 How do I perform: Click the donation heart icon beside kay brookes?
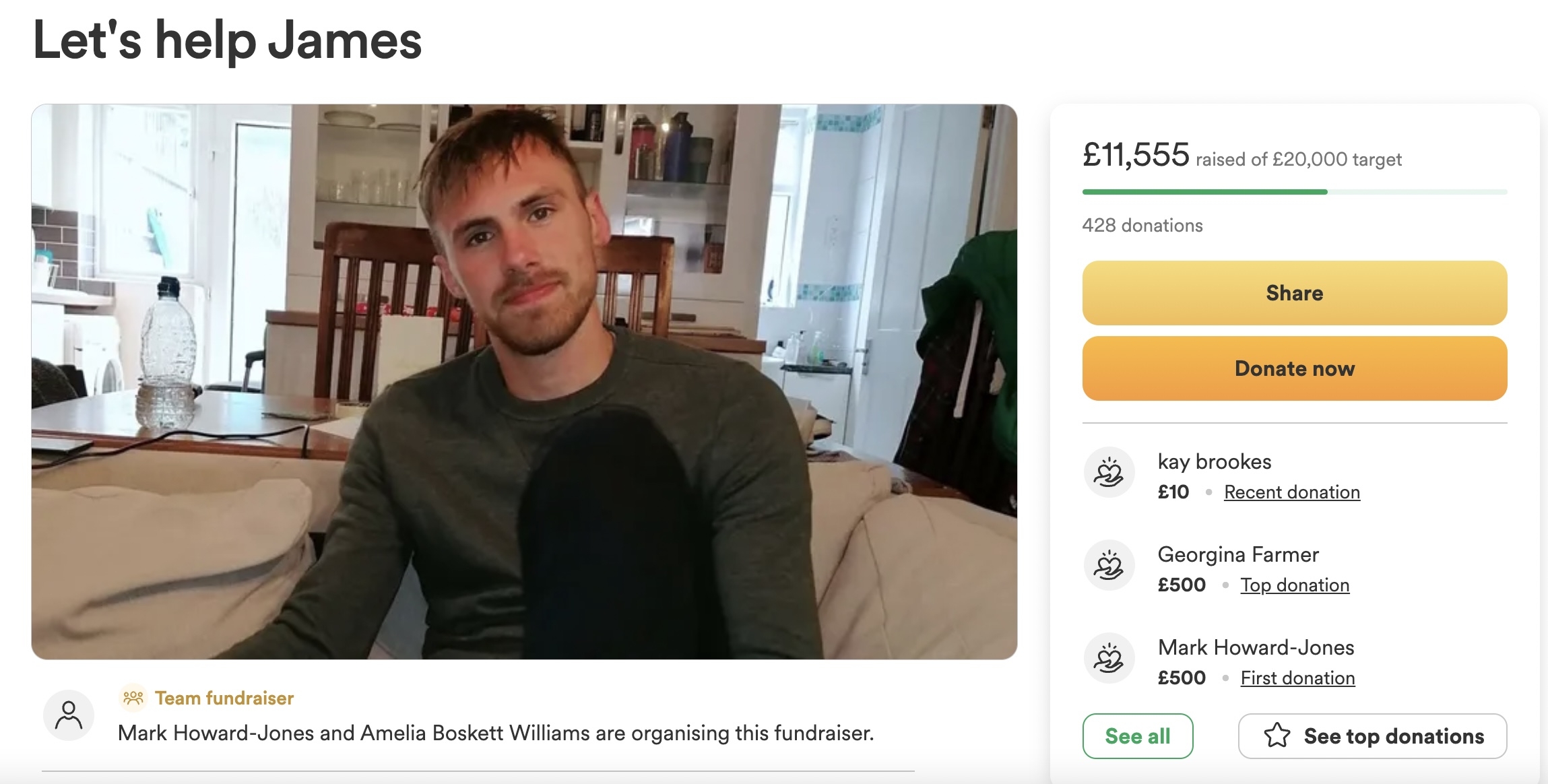[1109, 472]
